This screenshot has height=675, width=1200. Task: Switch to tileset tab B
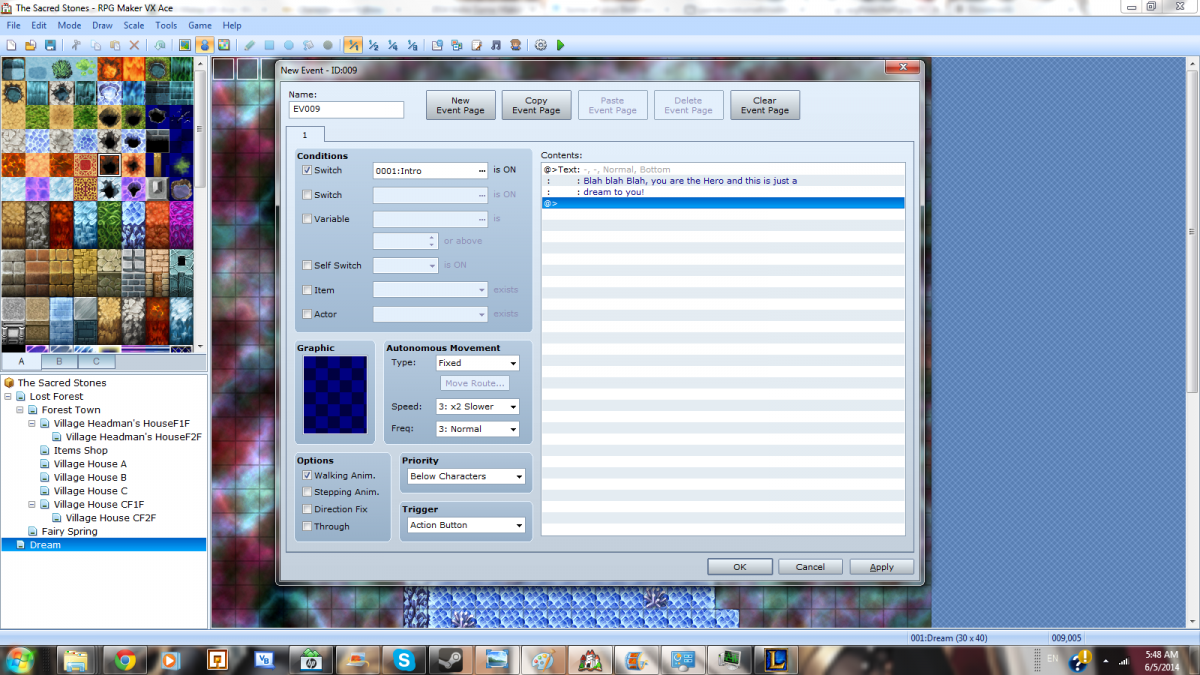click(59, 361)
